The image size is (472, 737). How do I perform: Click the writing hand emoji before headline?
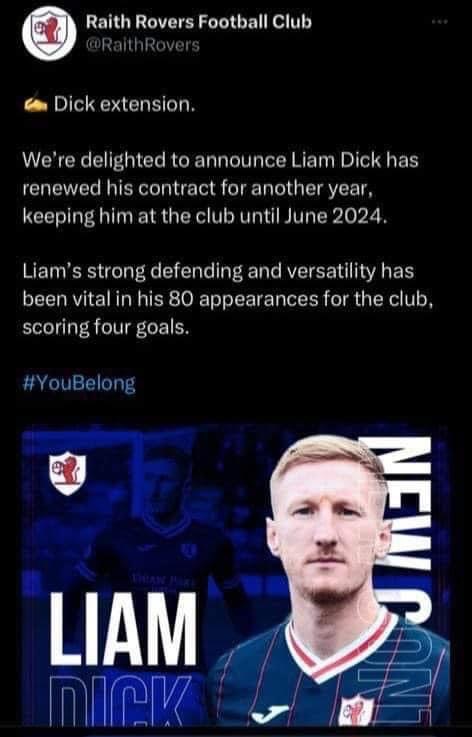pos(35,105)
